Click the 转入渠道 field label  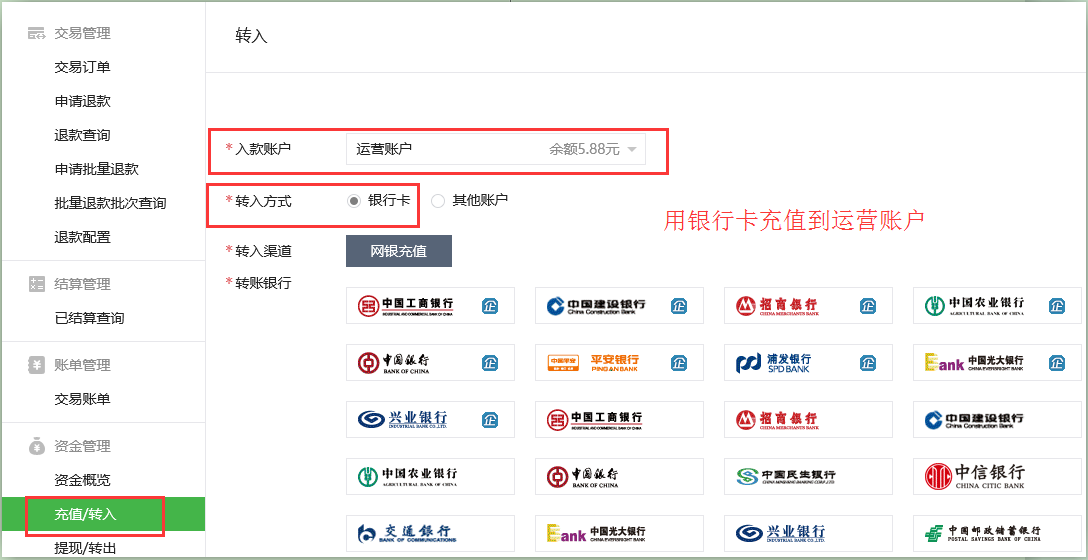(263, 251)
